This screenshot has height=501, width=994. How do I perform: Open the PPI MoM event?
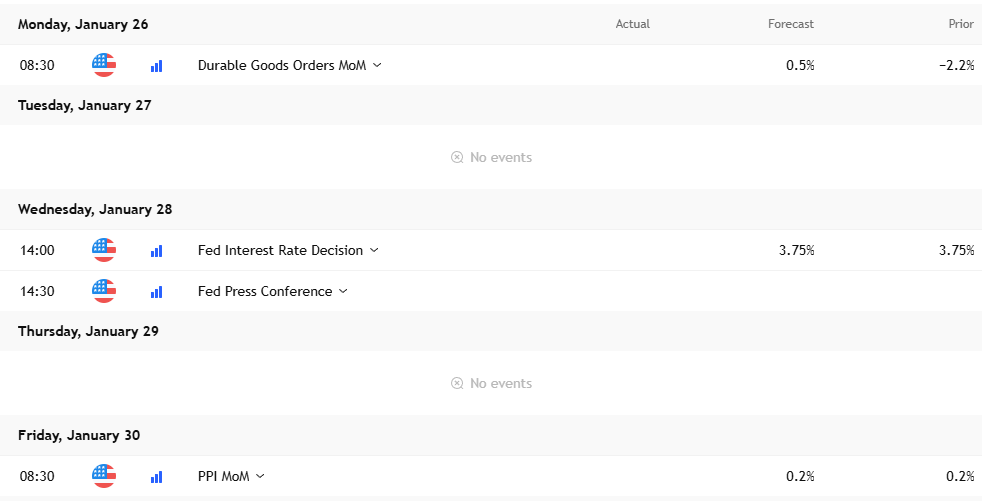(x=223, y=476)
